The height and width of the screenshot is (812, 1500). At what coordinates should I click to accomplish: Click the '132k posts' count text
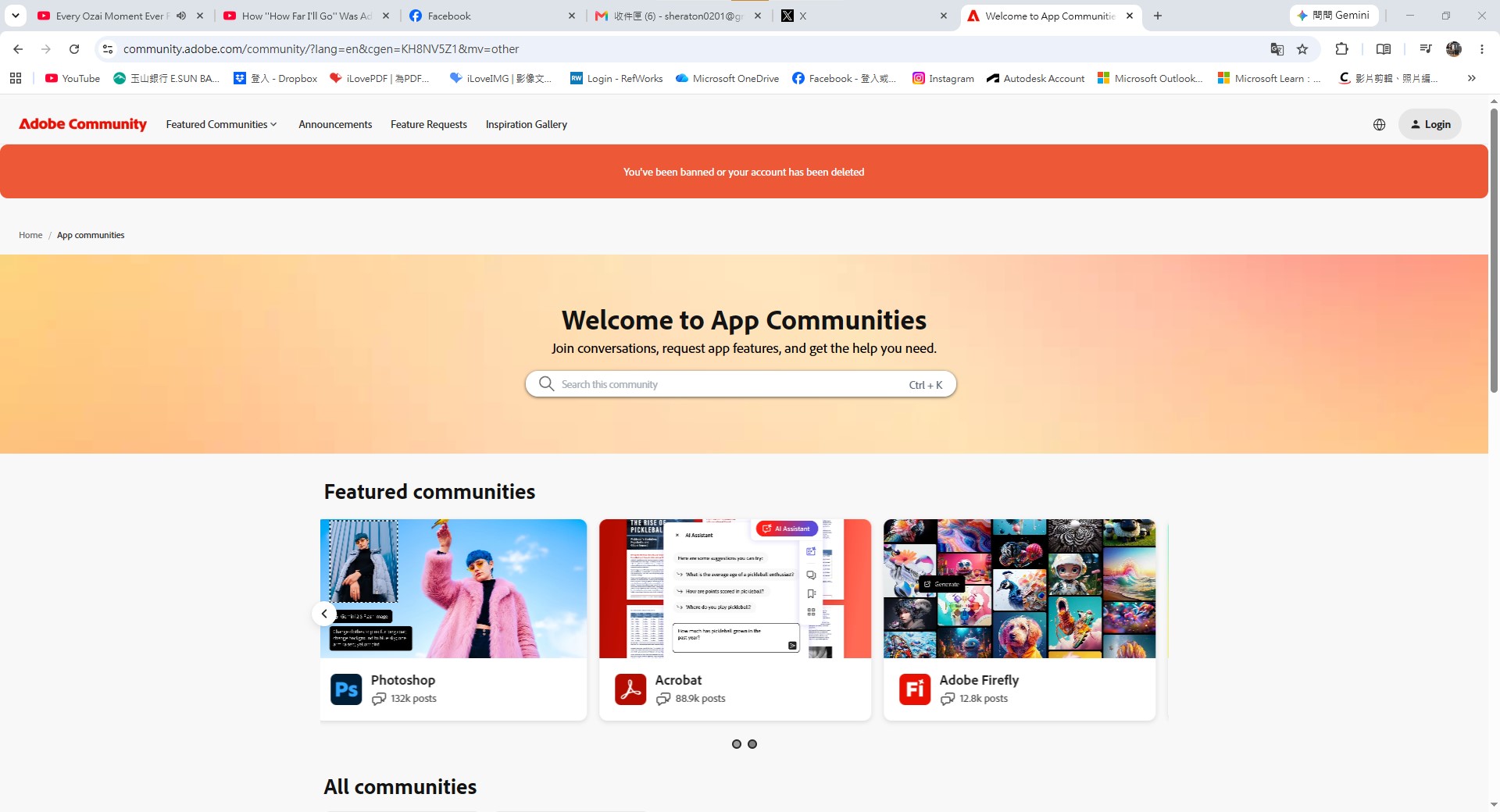(x=414, y=699)
